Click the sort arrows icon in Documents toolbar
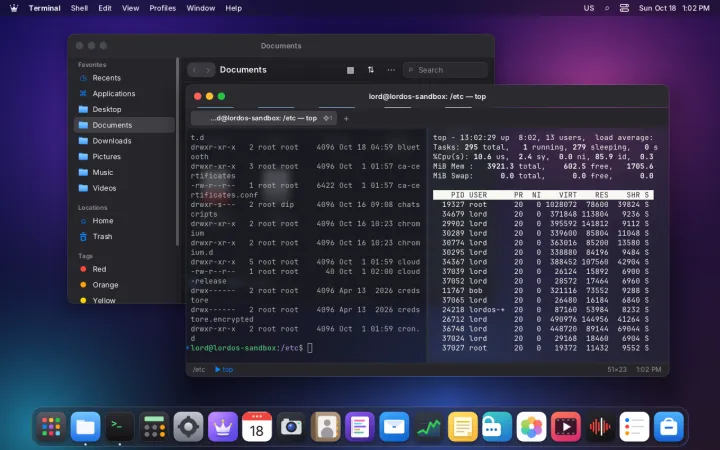Viewport: 720px width, 450px height. coord(371,70)
